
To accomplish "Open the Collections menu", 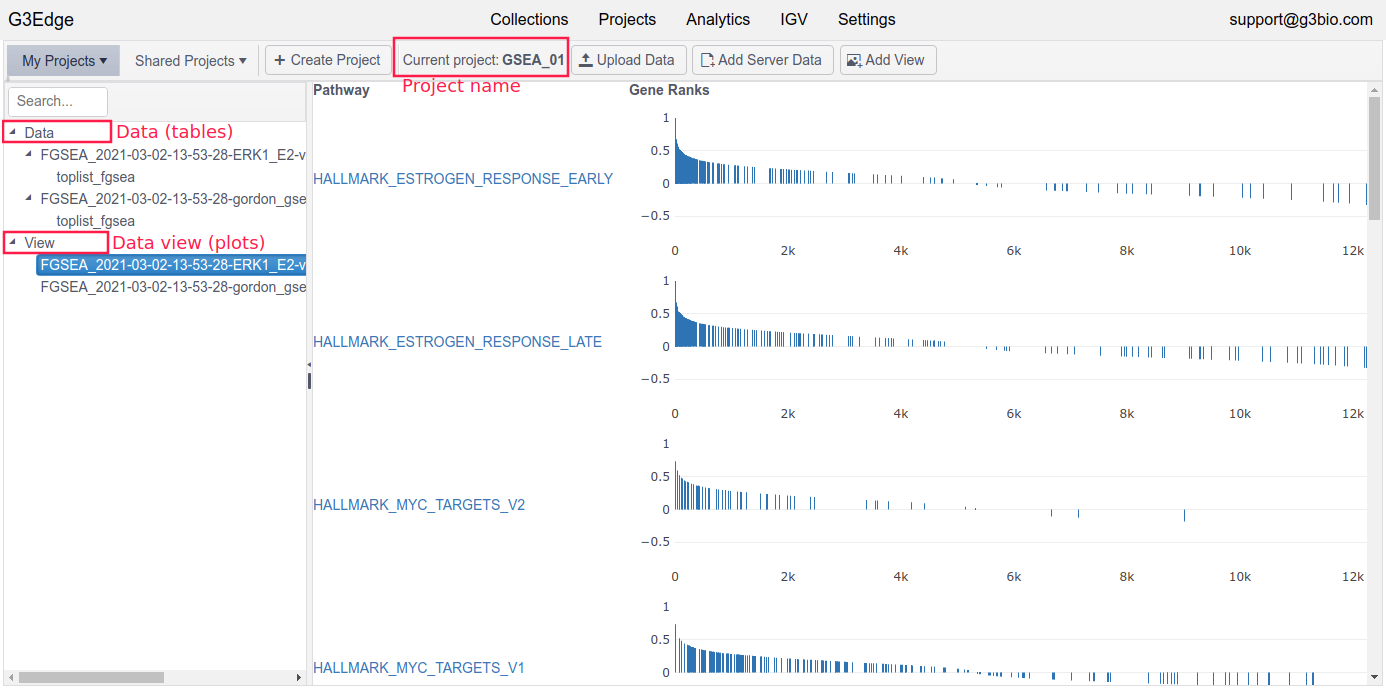I will (x=529, y=20).
